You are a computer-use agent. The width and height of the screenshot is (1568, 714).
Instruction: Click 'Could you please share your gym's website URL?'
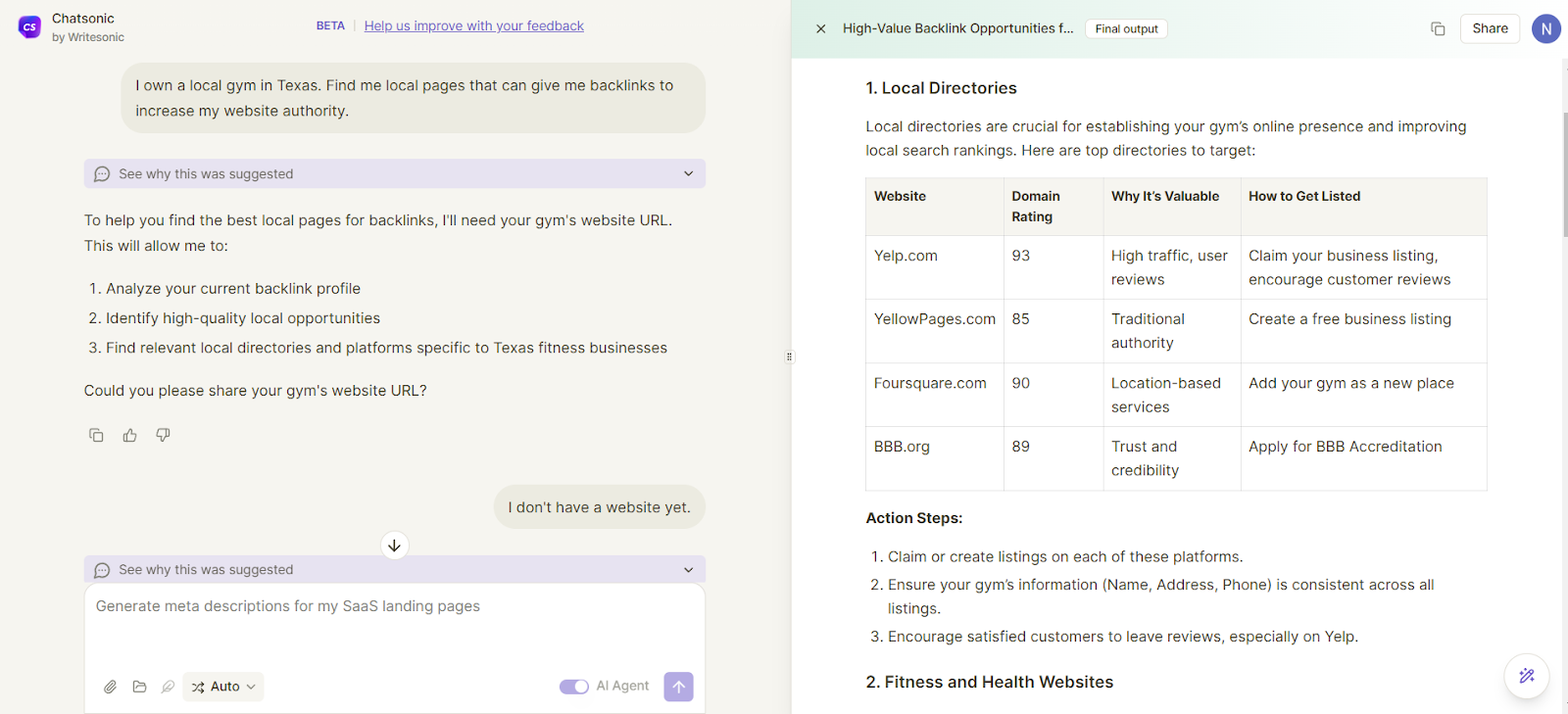[255, 391]
